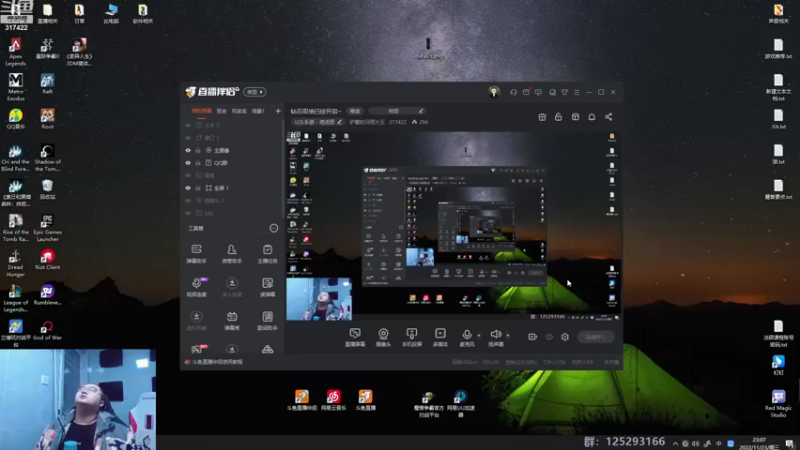Click the pill with pencil icon right of 修改
This screenshot has width=800, height=450.
(396, 111)
